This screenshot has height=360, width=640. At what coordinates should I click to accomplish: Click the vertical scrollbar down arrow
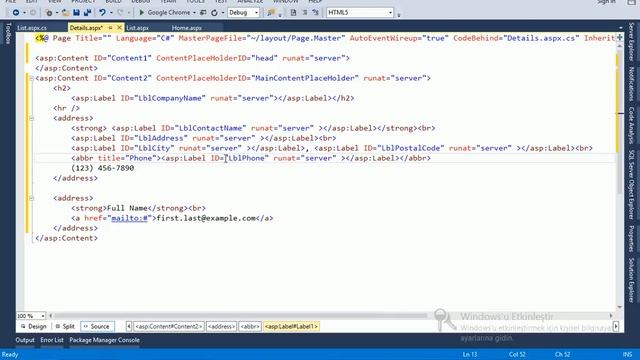pos(620,307)
